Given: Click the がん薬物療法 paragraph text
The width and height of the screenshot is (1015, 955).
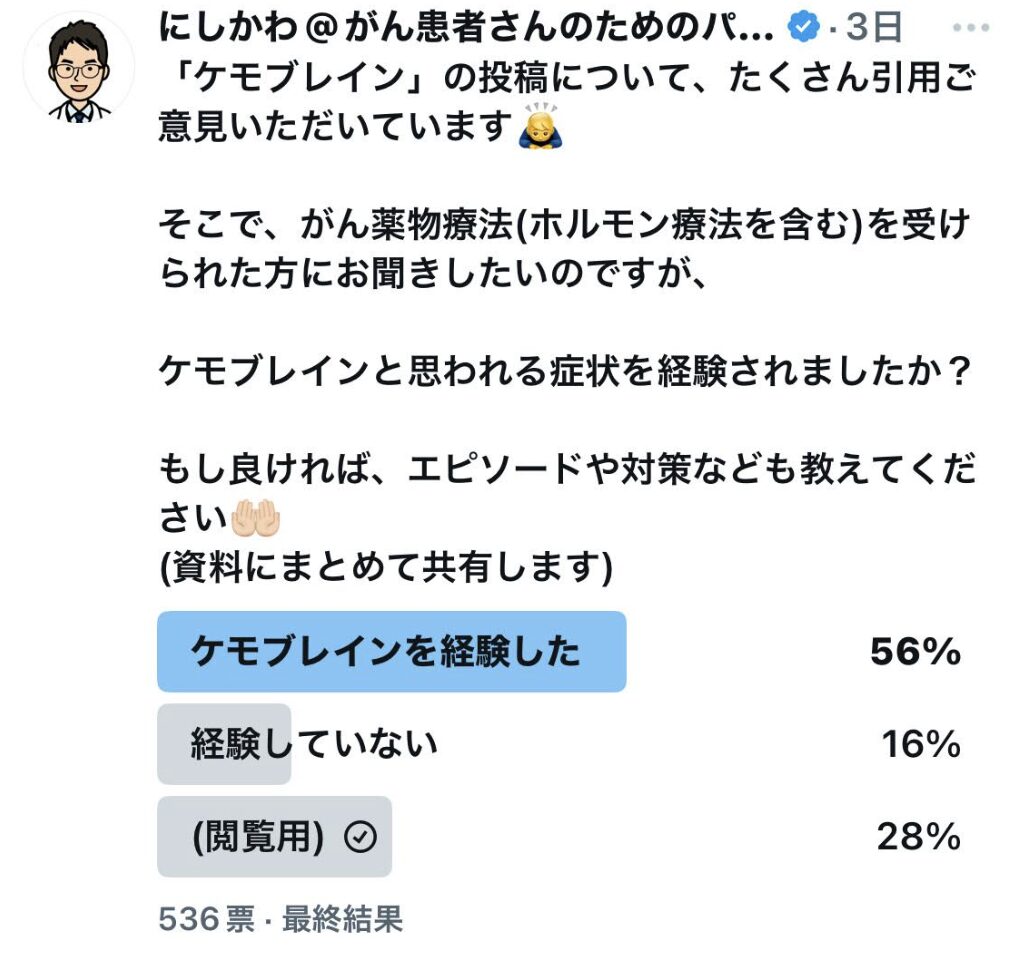Looking at the screenshot, I should 564,249.
